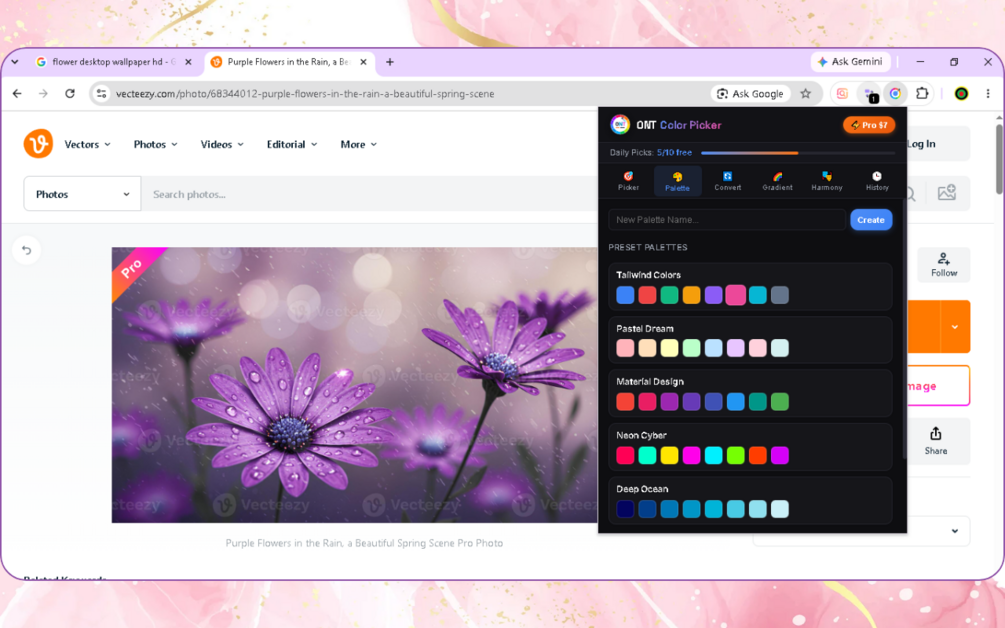This screenshot has height=628, width=1005.
Task: Focus the New Palette Name field
Action: coord(727,220)
